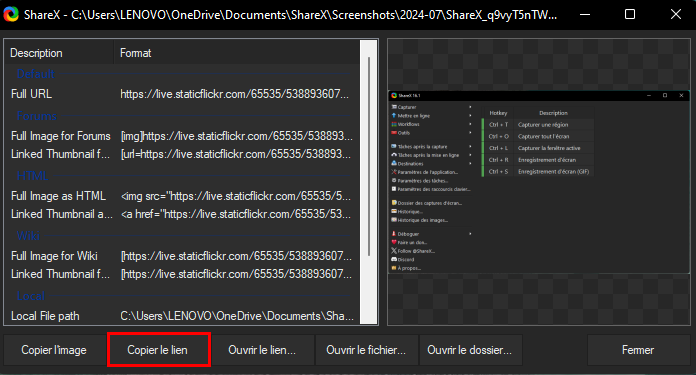Open the folder via Ouvrir le dossier...
696x375 pixels.
tap(470, 350)
